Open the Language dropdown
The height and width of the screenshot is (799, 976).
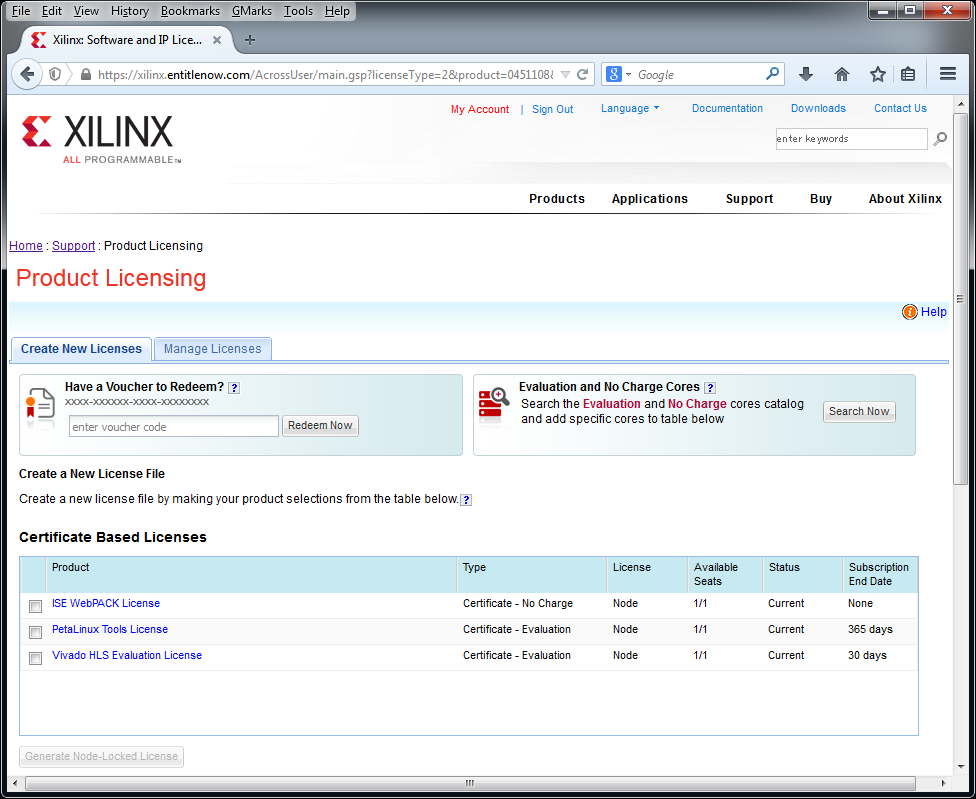pos(629,108)
